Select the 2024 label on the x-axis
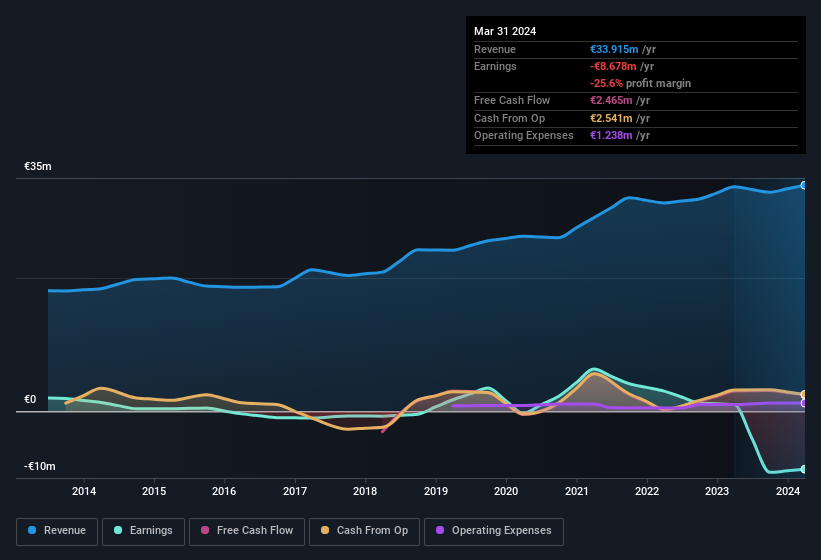 coord(788,491)
